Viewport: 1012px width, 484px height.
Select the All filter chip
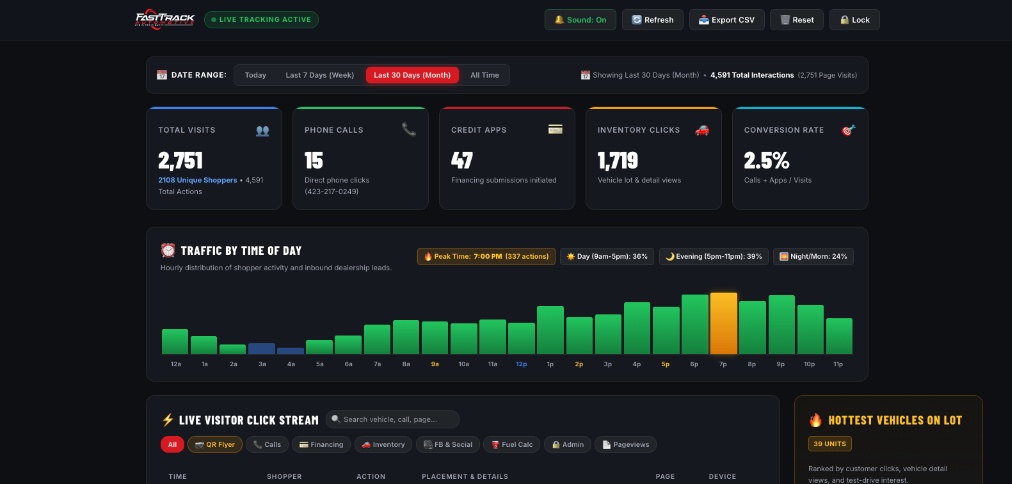[x=172, y=445]
